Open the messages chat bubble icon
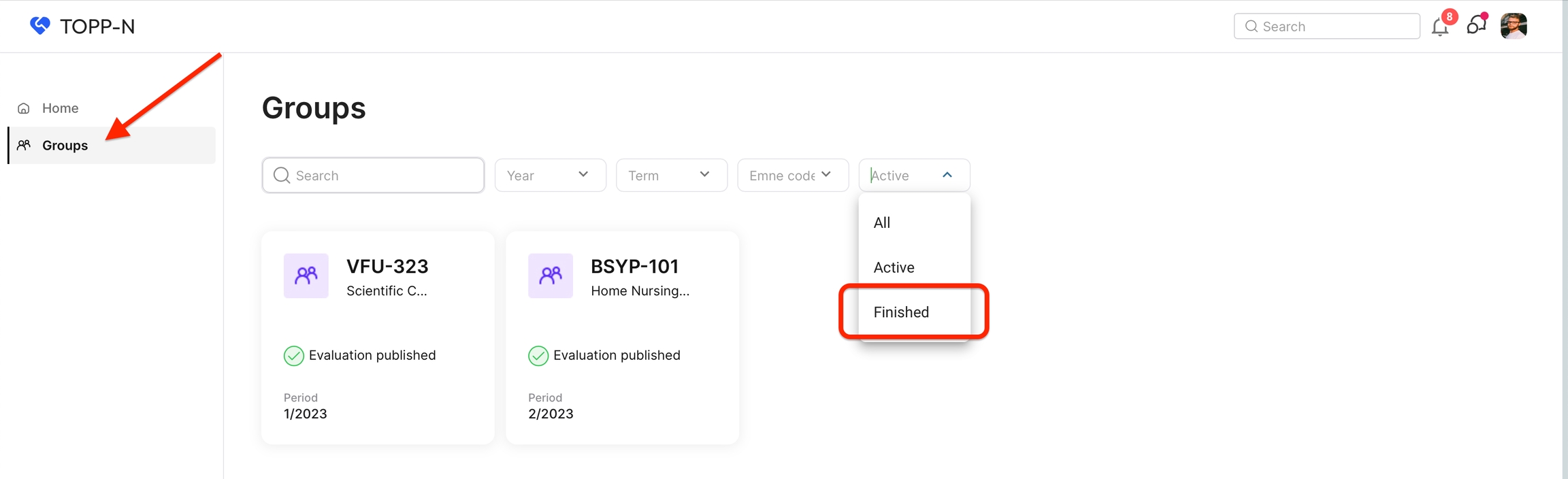The height and width of the screenshot is (479, 1568). pyautogui.click(x=1475, y=26)
